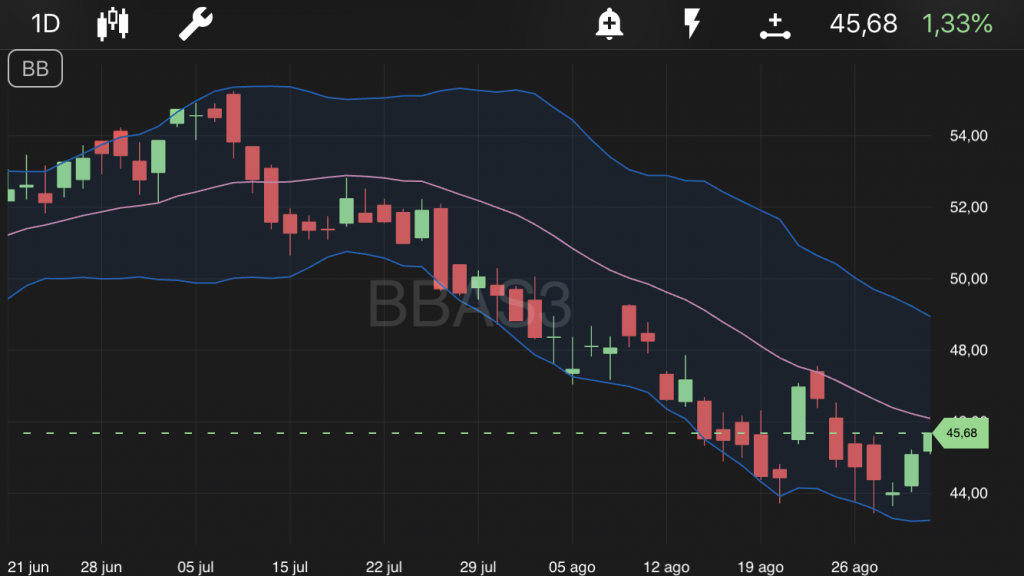
Task: Tap the 26 ago date label
Action: pos(854,567)
